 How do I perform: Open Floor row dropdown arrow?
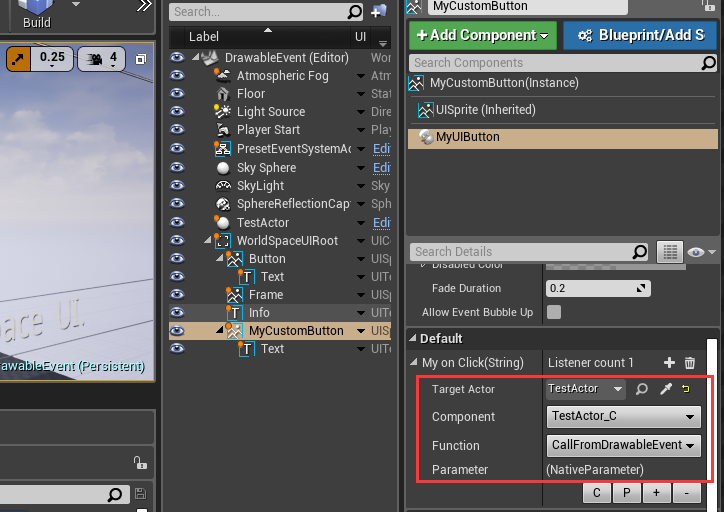(x=361, y=94)
